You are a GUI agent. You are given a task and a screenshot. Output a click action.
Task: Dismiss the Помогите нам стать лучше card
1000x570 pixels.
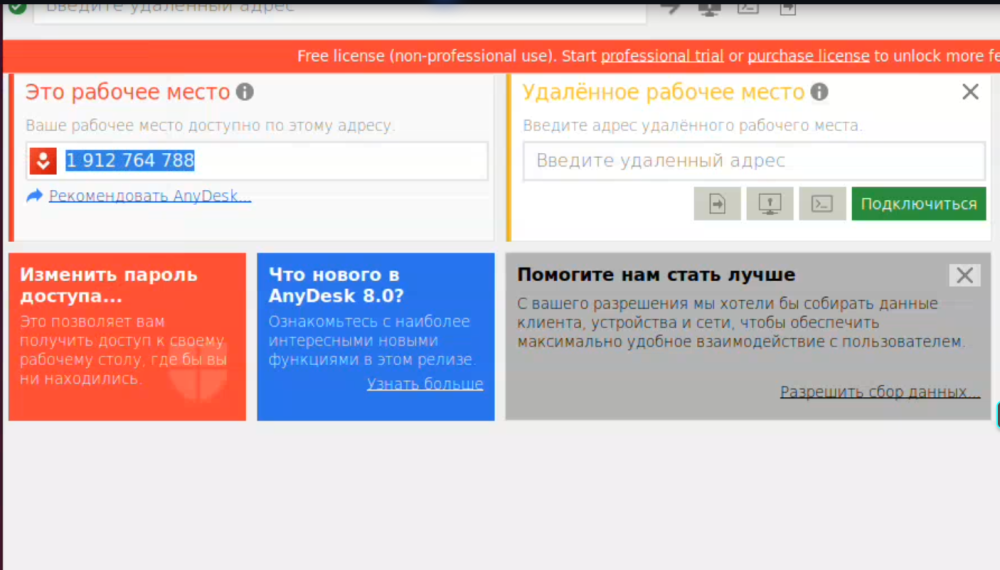coord(964,275)
